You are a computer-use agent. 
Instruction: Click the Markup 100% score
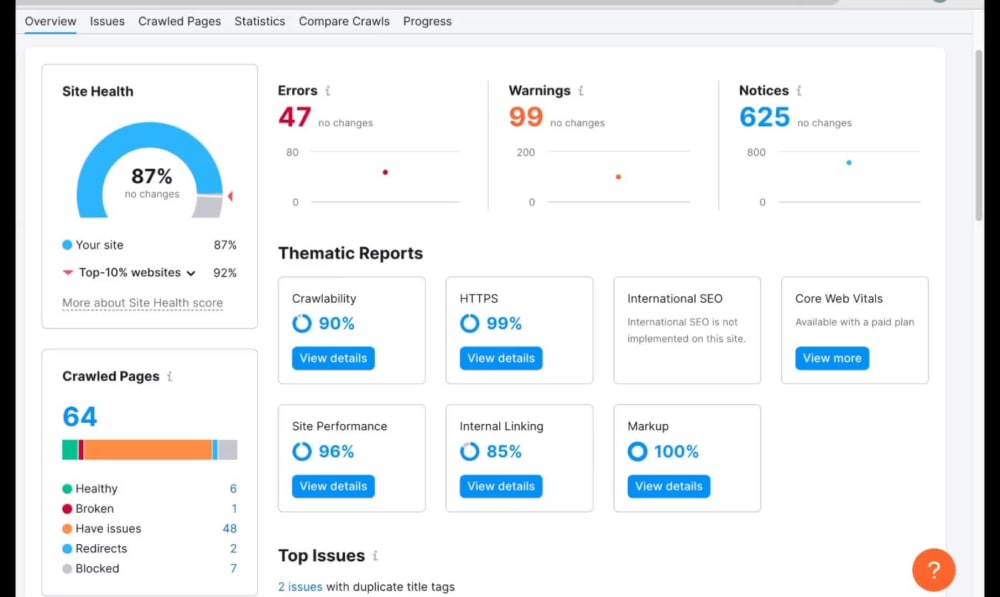tap(676, 452)
